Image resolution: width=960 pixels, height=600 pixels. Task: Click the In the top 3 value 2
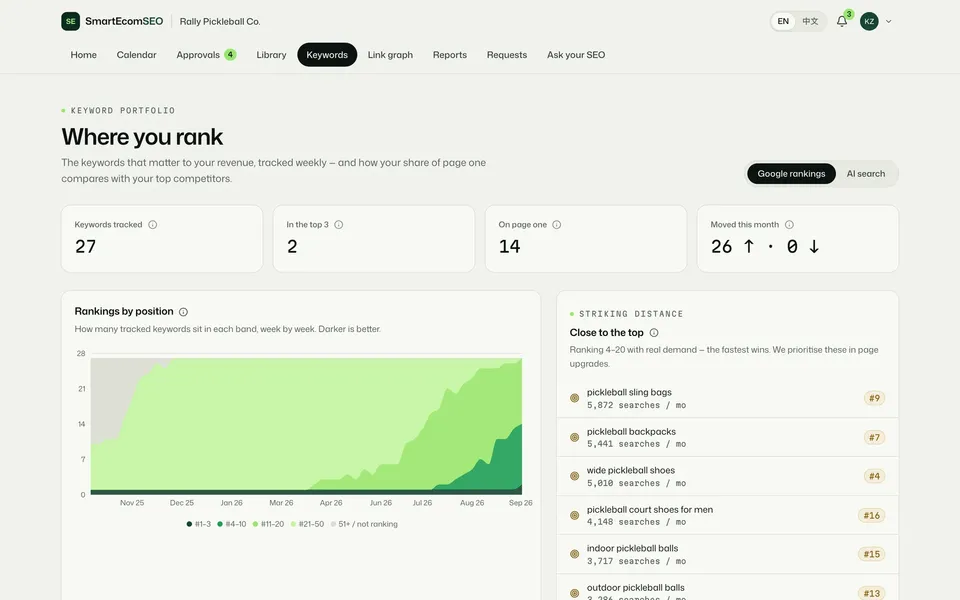[x=292, y=247]
